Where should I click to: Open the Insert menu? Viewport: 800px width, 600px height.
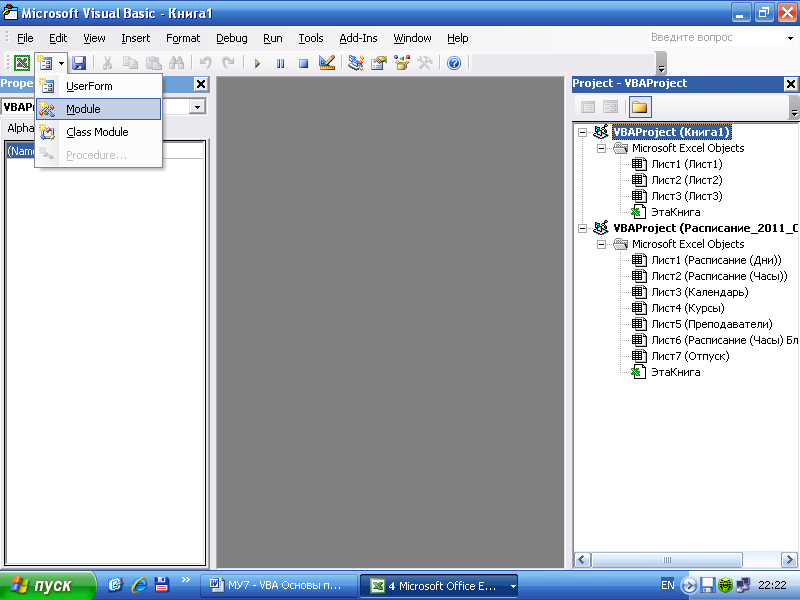click(x=136, y=38)
